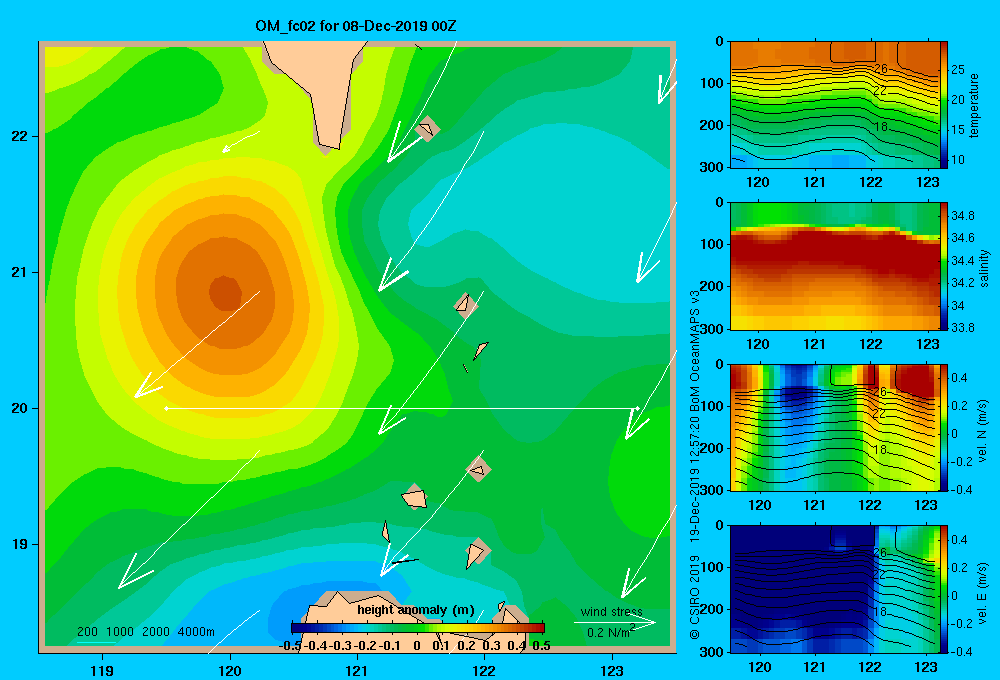The height and width of the screenshot is (680, 1000).
Task: Click the "2000" depth contour legend entry
Action: (156, 632)
